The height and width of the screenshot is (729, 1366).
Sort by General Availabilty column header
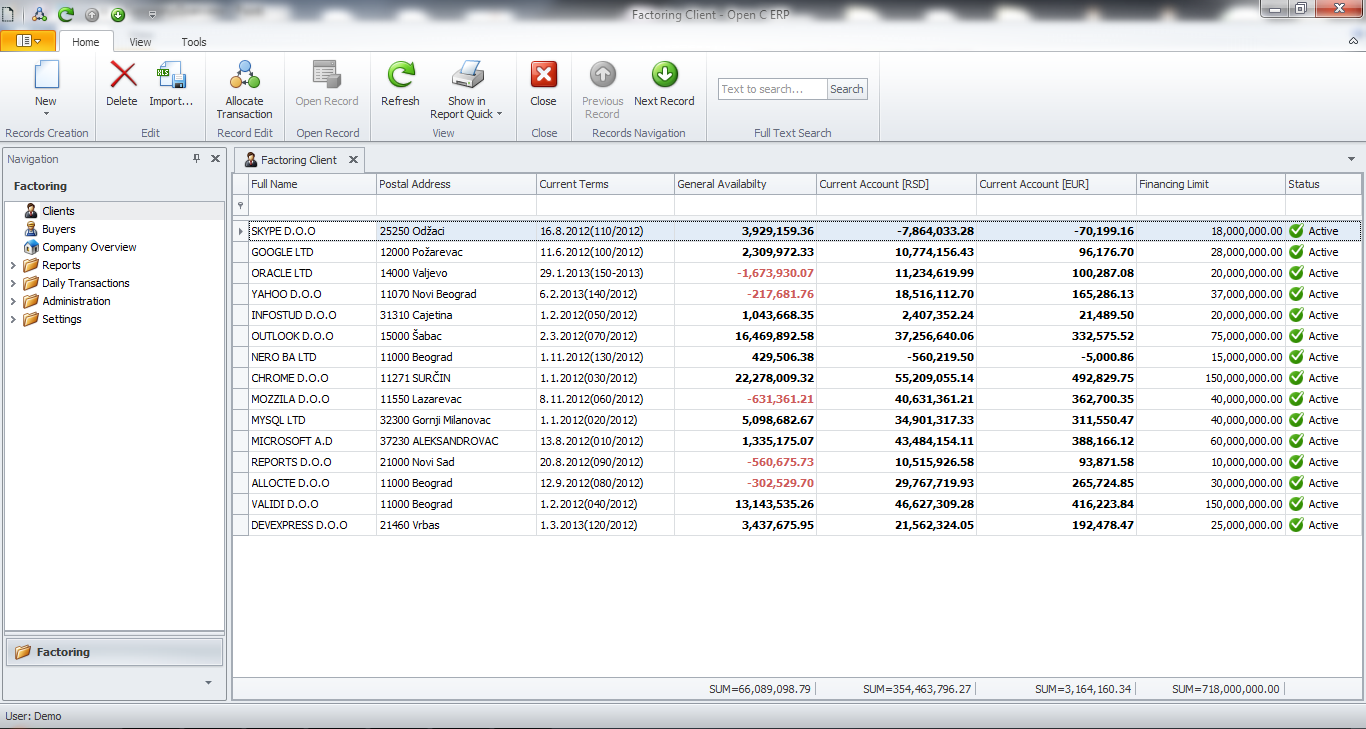(x=745, y=184)
